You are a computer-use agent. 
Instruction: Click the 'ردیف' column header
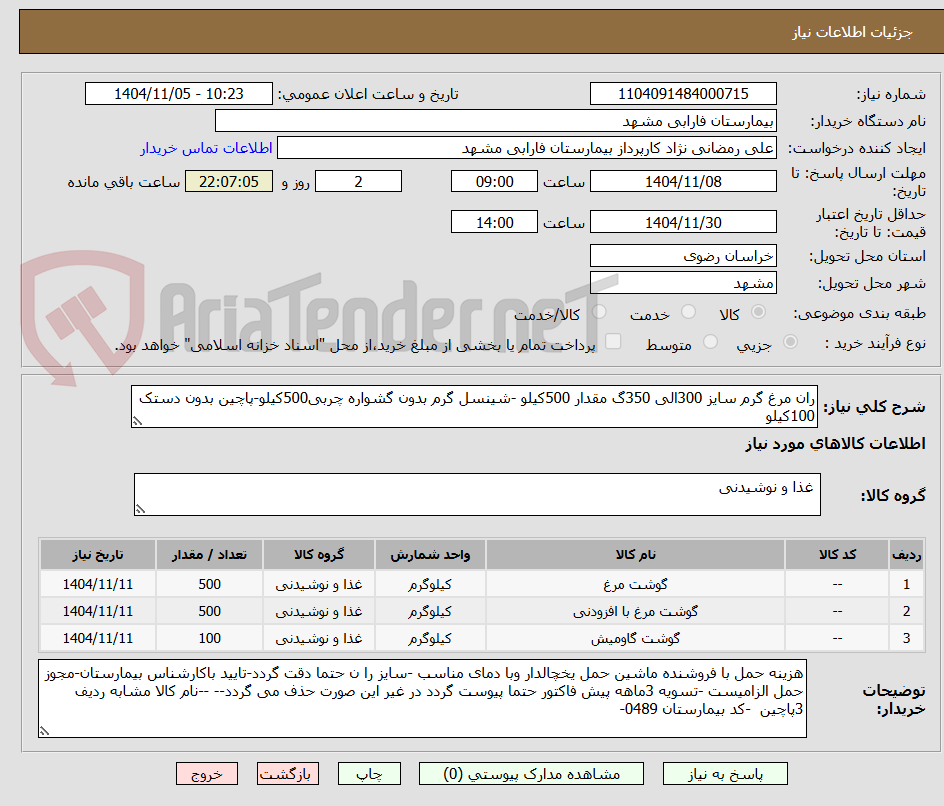pyautogui.click(x=907, y=554)
